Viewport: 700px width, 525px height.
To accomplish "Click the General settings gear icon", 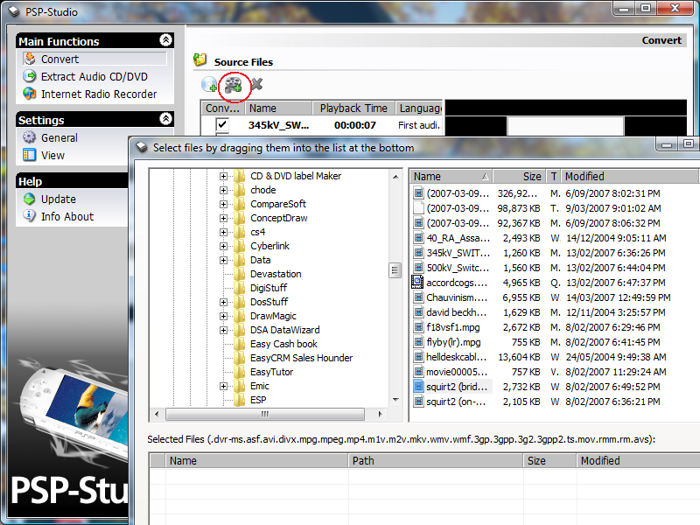I will coord(29,138).
